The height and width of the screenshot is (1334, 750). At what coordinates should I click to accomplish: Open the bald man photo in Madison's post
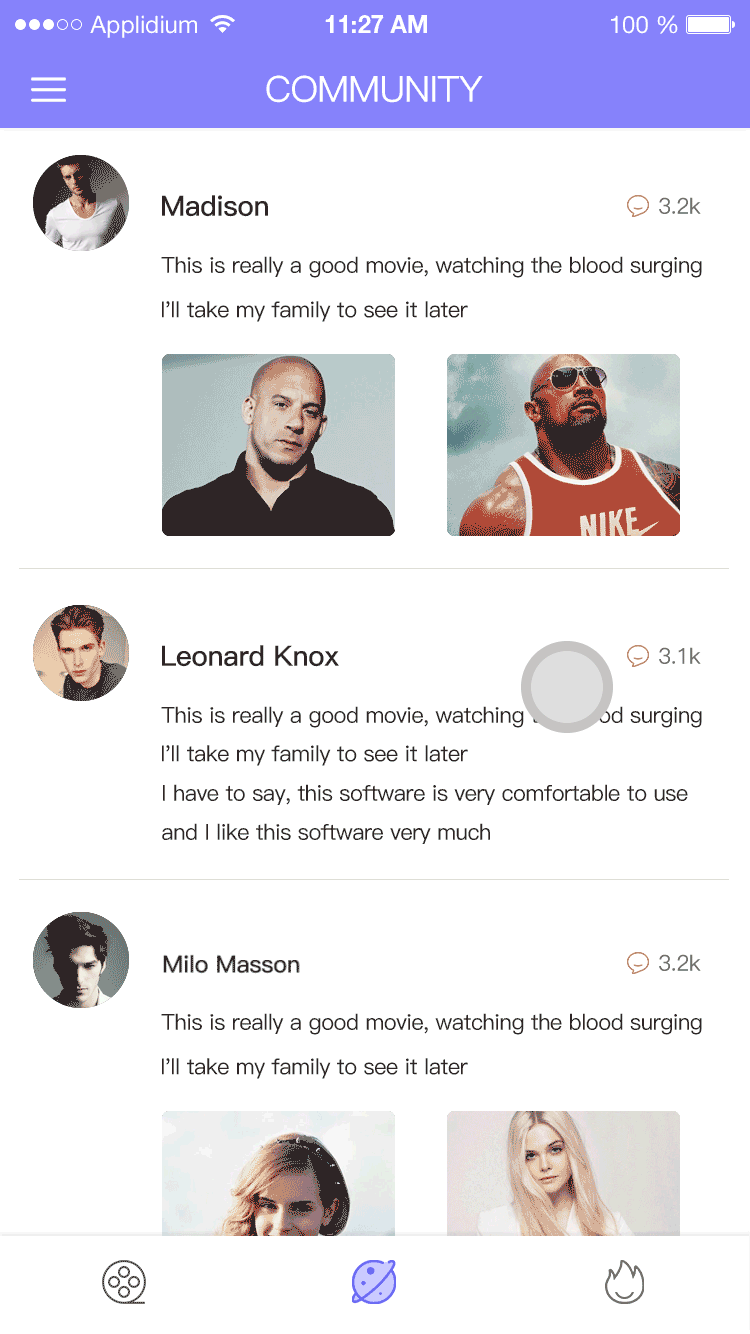pos(278,445)
